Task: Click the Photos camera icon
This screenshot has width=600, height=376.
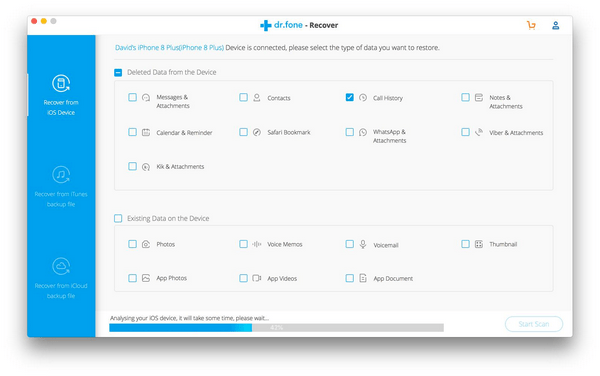Action: (146, 244)
